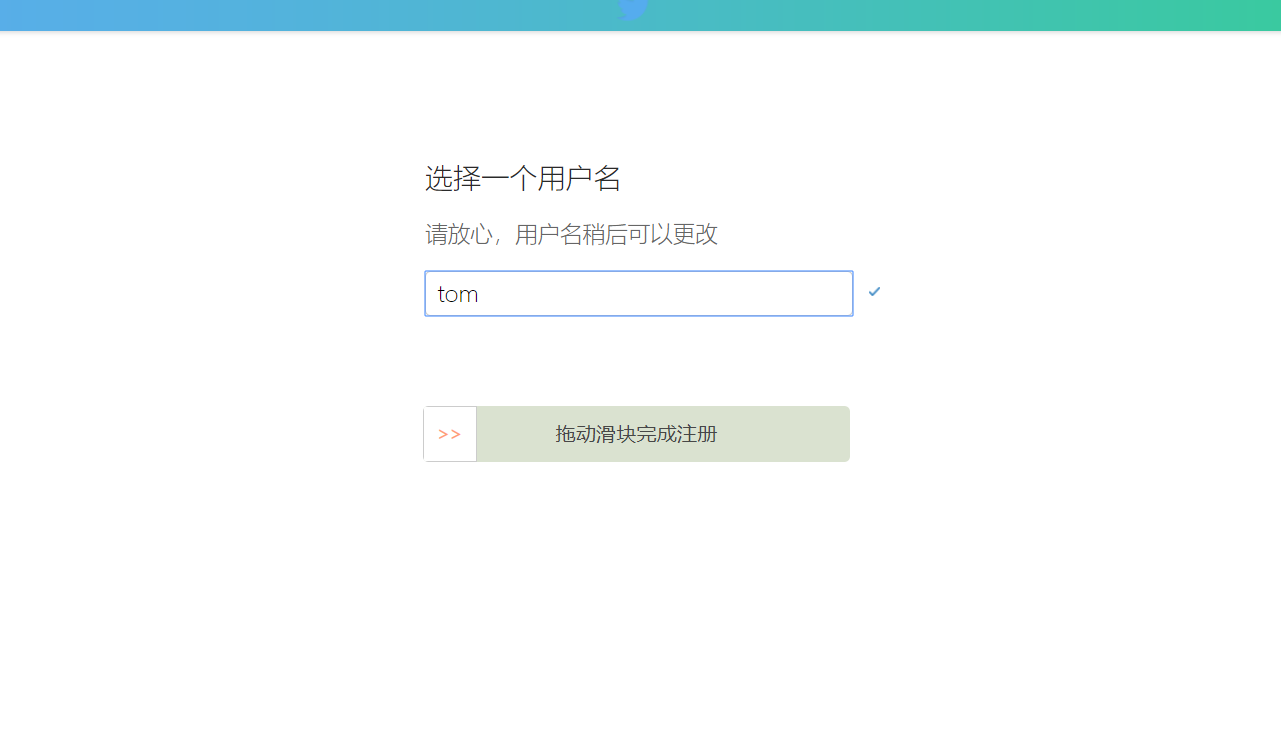Click the 更改 characters in the hint
1281x743 pixels.
(x=695, y=235)
